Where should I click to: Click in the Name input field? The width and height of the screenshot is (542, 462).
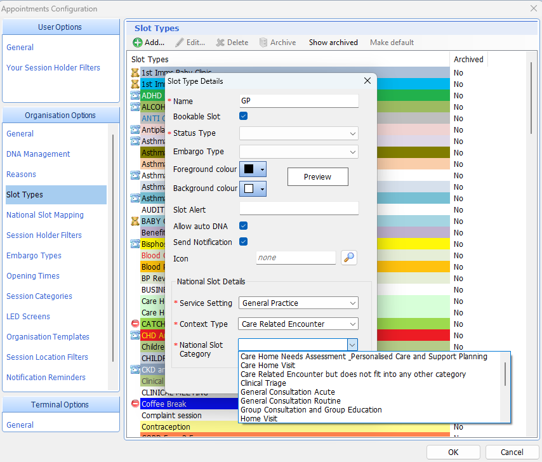click(299, 101)
